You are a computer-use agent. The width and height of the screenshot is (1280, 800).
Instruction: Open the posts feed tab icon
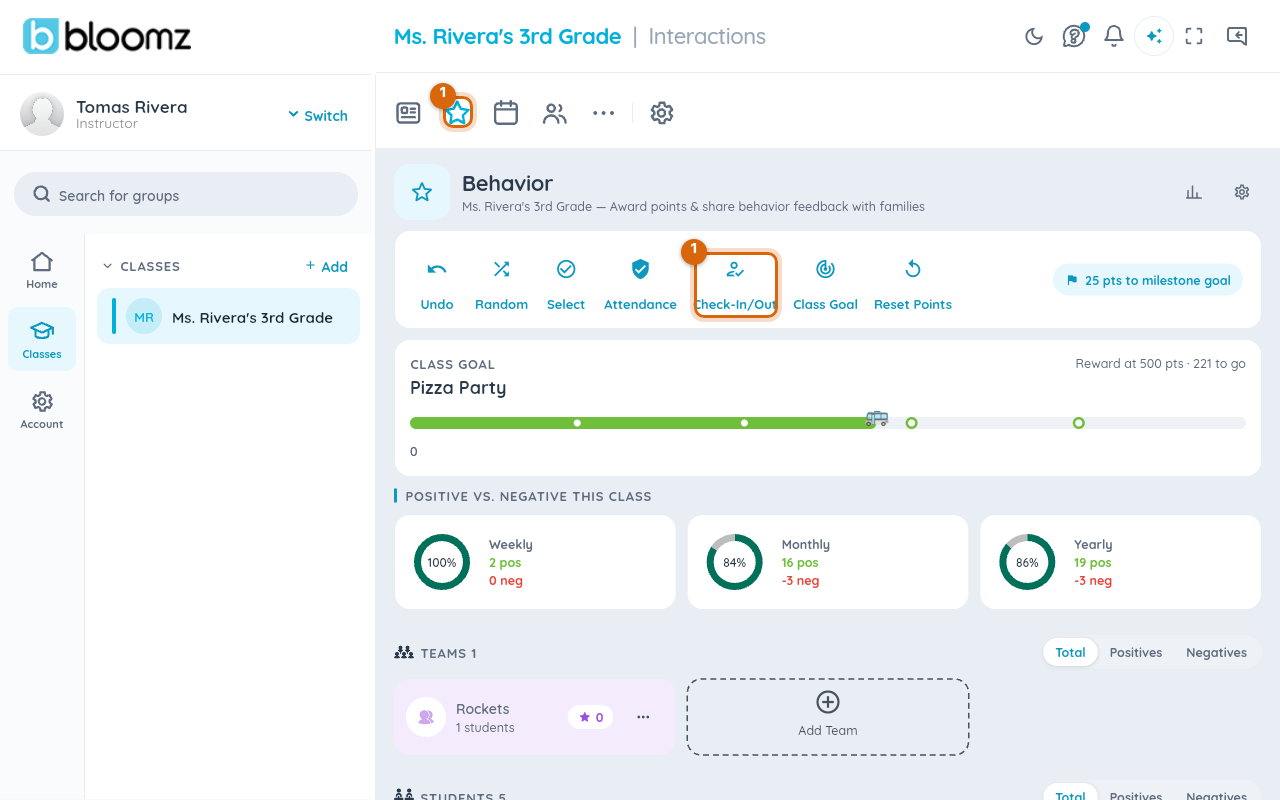(x=408, y=113)
